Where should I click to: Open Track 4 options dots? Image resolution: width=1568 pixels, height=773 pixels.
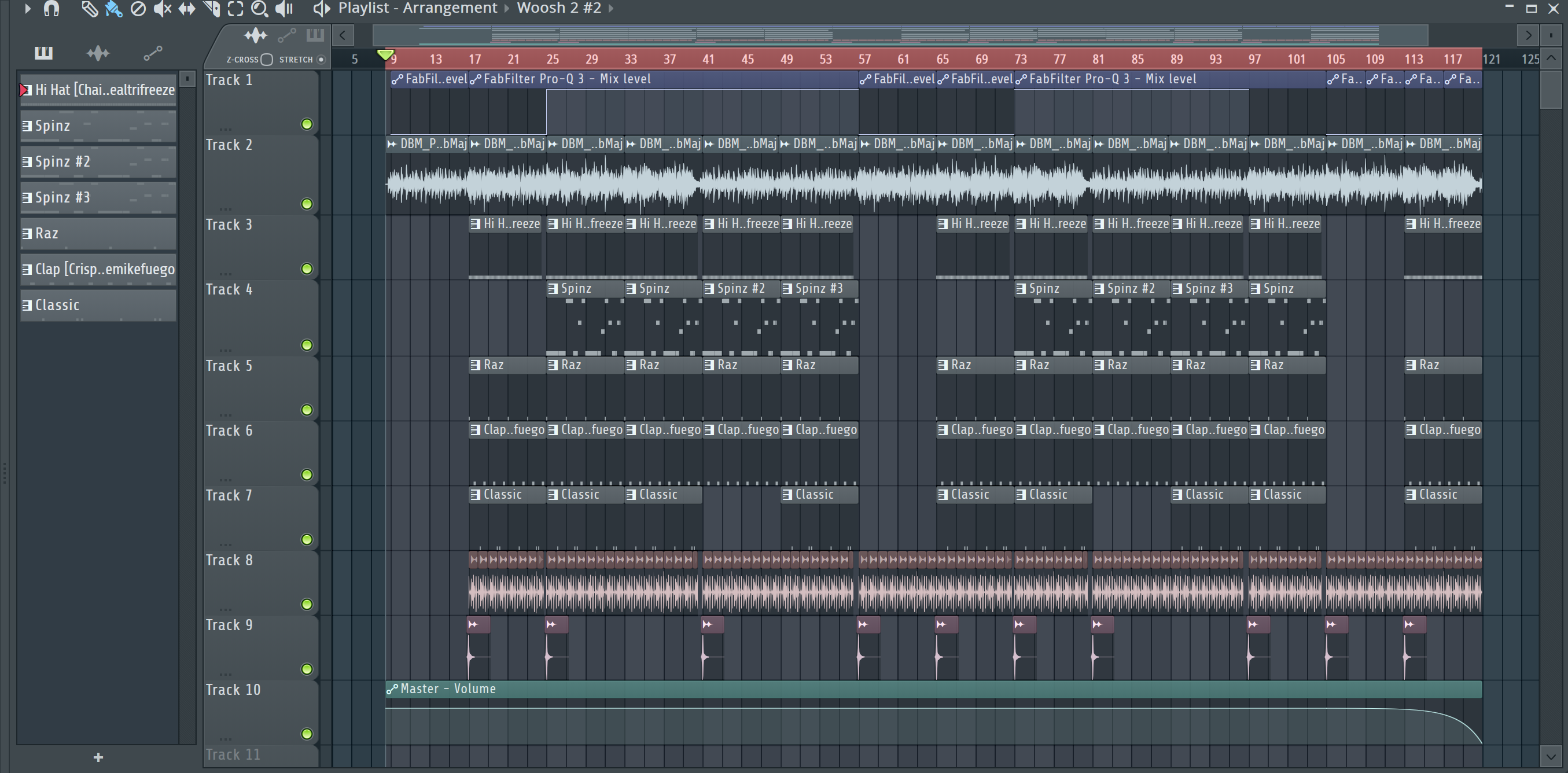(226, 350)
